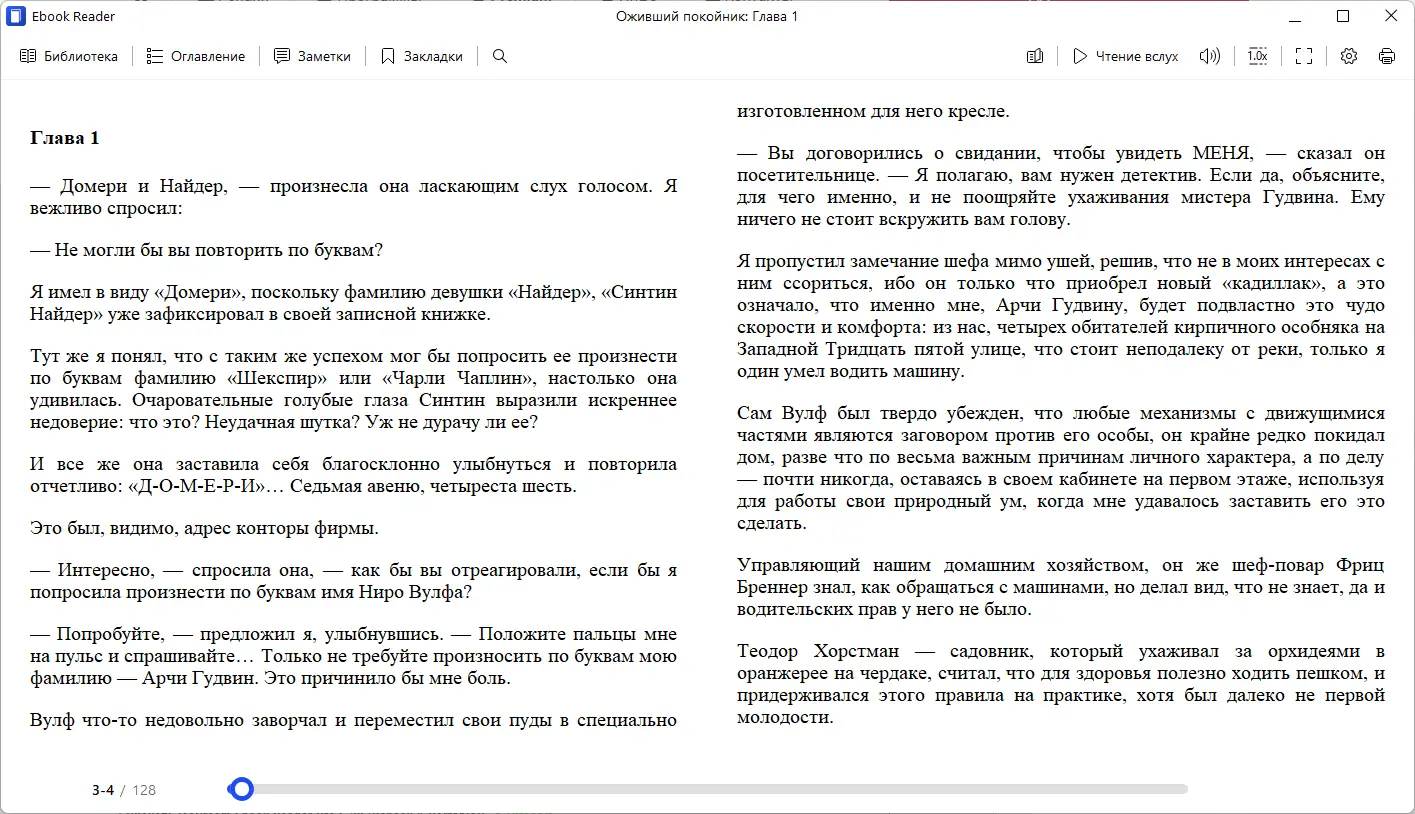Click the search magnifier icon
This screenshot has height=814, width=1415.
499,56
